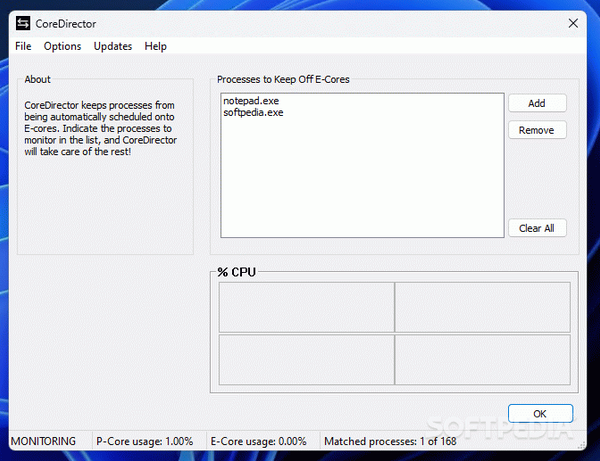Click the window resize grip in the status bar
This screenshot has width=600, height=461.
(581, 445)
